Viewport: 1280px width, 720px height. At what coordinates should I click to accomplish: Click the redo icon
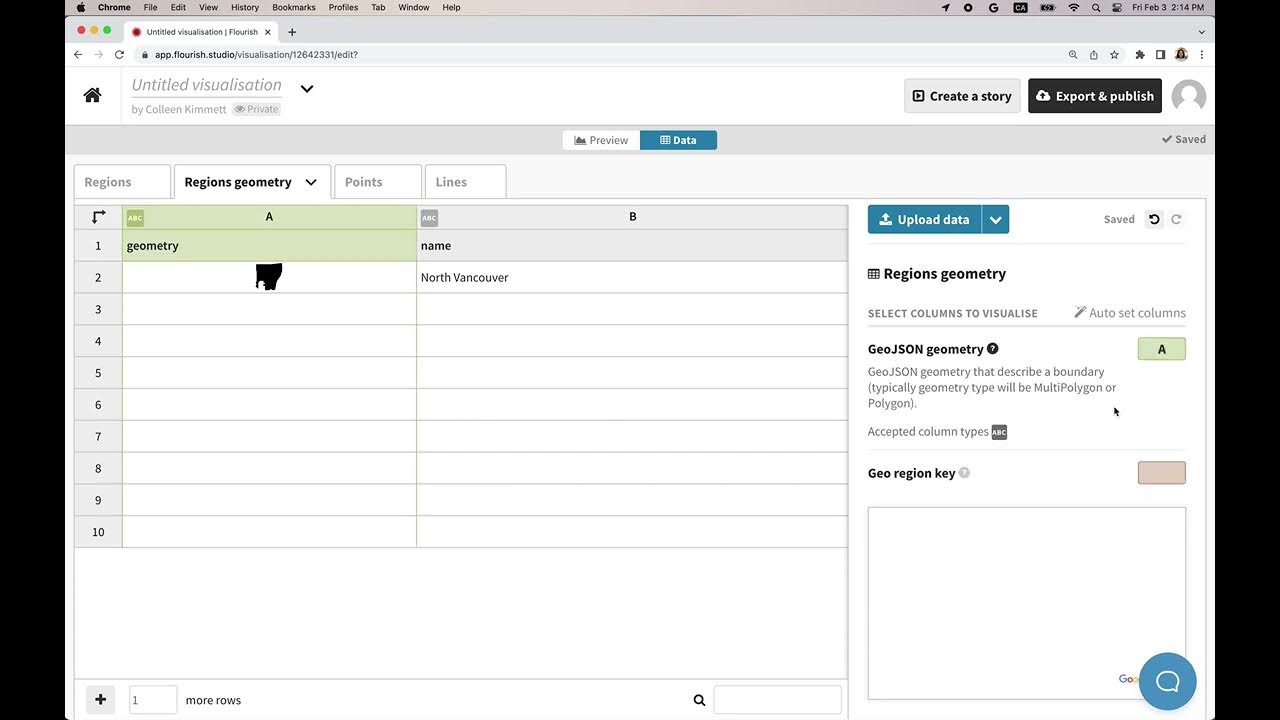(x=1176, y=220)
